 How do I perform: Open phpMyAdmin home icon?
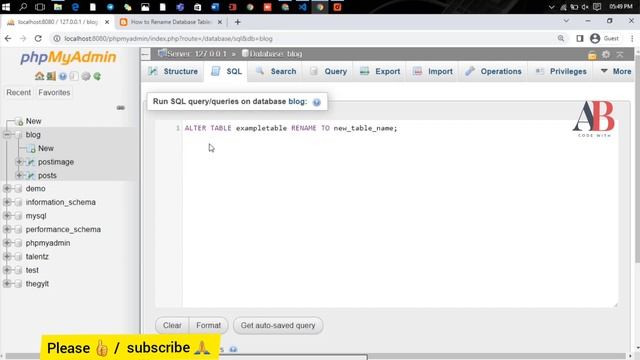pos(39,76)
